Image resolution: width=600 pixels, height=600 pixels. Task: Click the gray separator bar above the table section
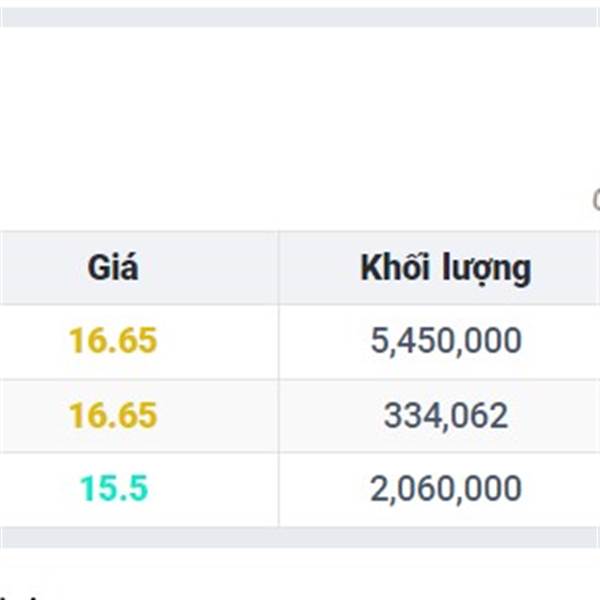300,16
